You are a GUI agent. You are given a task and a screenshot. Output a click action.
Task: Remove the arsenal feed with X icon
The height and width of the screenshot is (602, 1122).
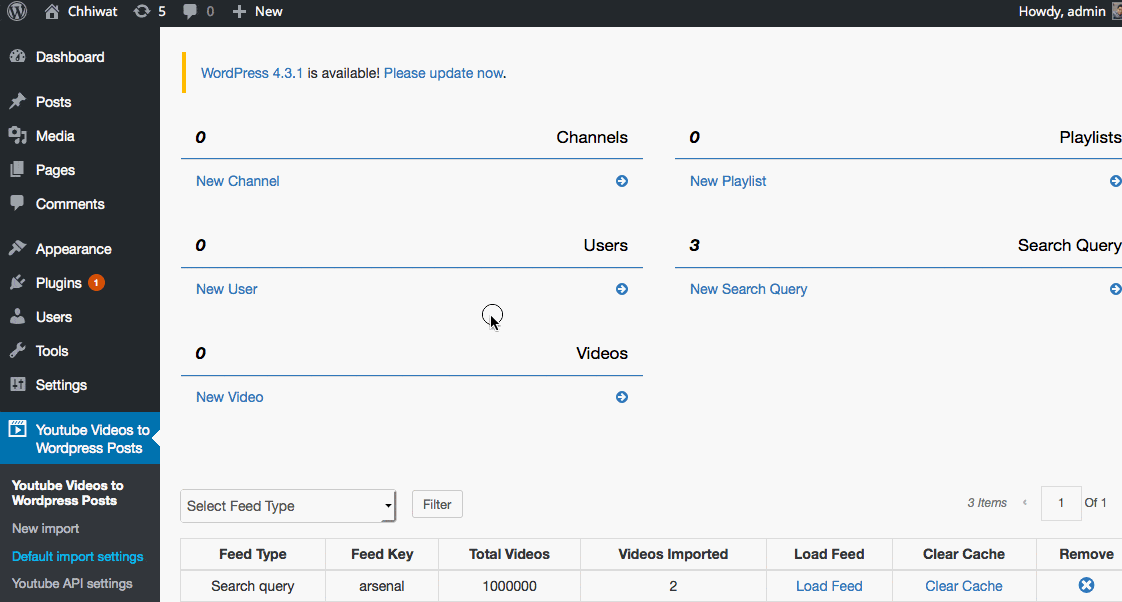(x=1086, y=586)
